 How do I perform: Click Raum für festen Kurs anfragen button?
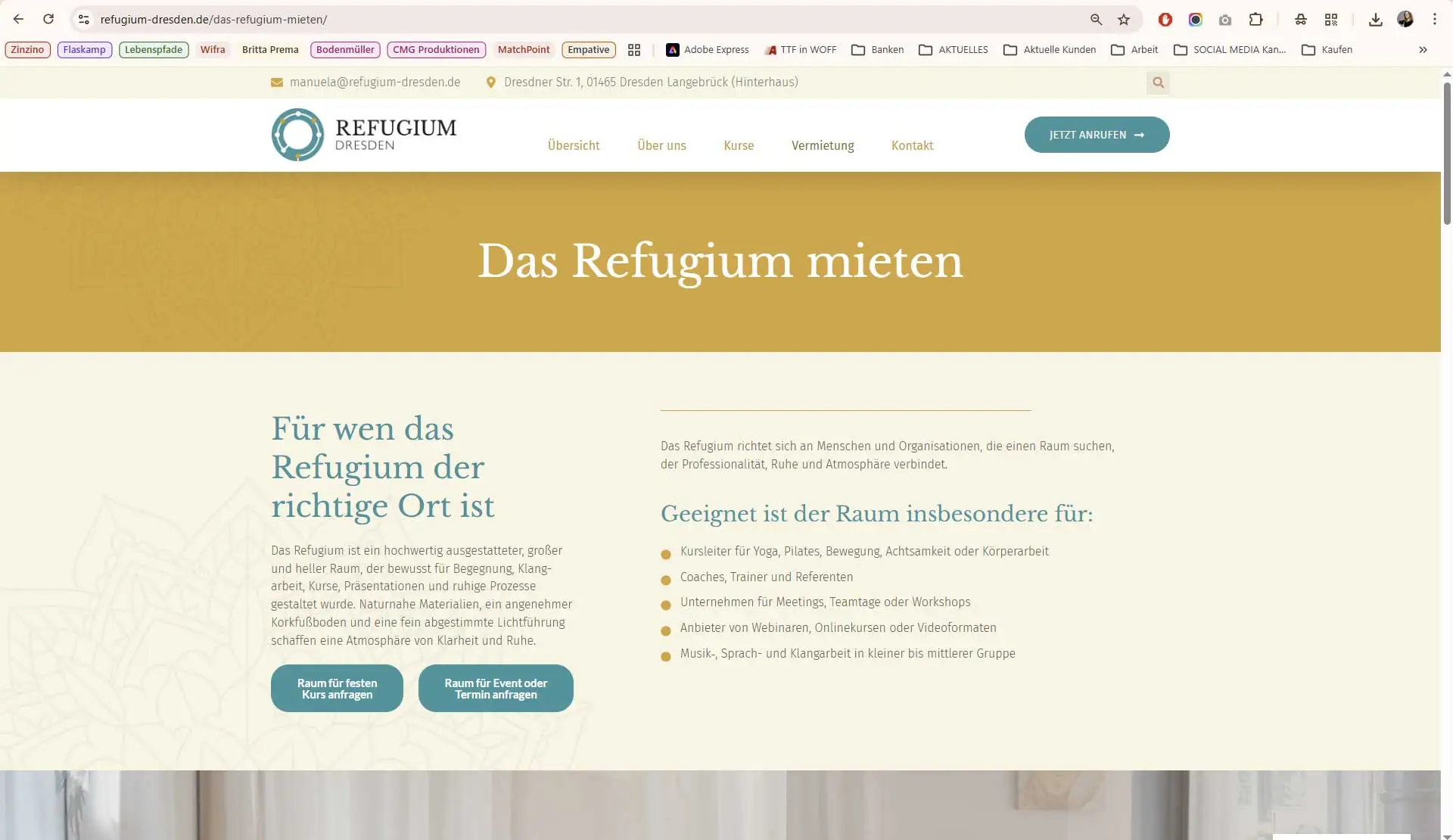tap(337, 689)
